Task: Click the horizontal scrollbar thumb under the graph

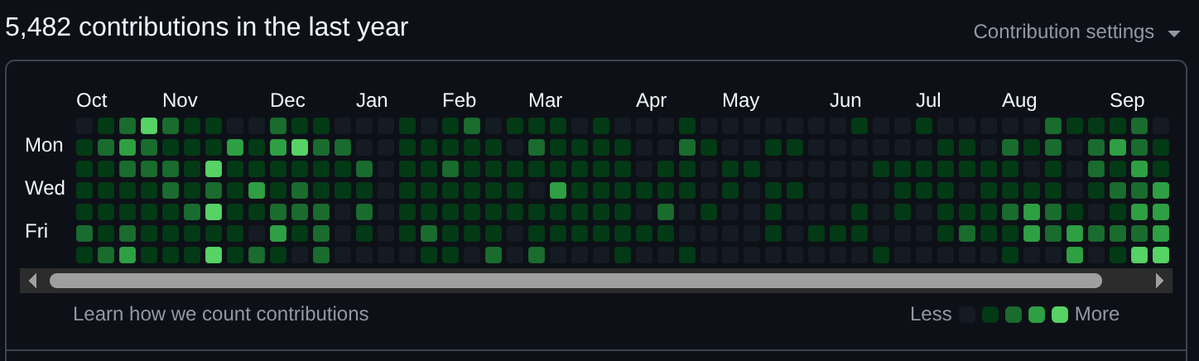Action: tap(576, 281)
